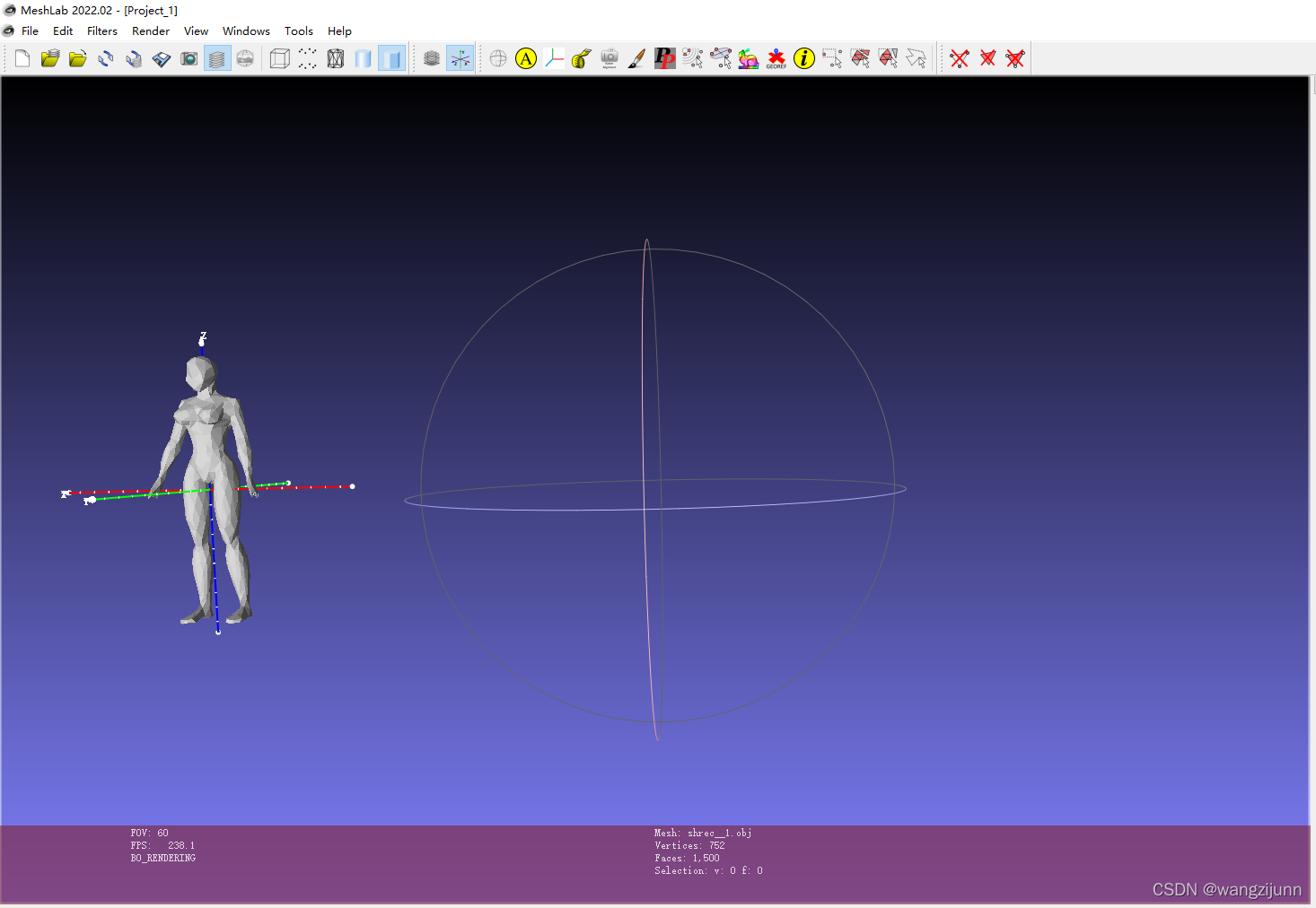Open the Help menu
This screenshot has height=908, width=1316.
[x=339, y=31]
